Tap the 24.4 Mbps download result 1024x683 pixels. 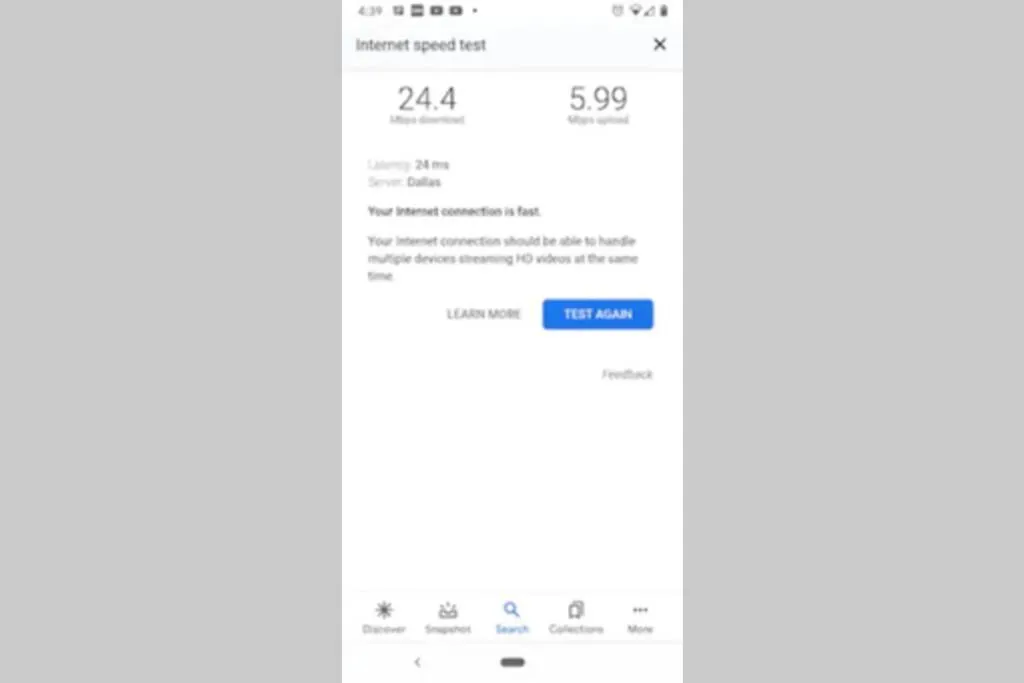(x=427, y=104)
